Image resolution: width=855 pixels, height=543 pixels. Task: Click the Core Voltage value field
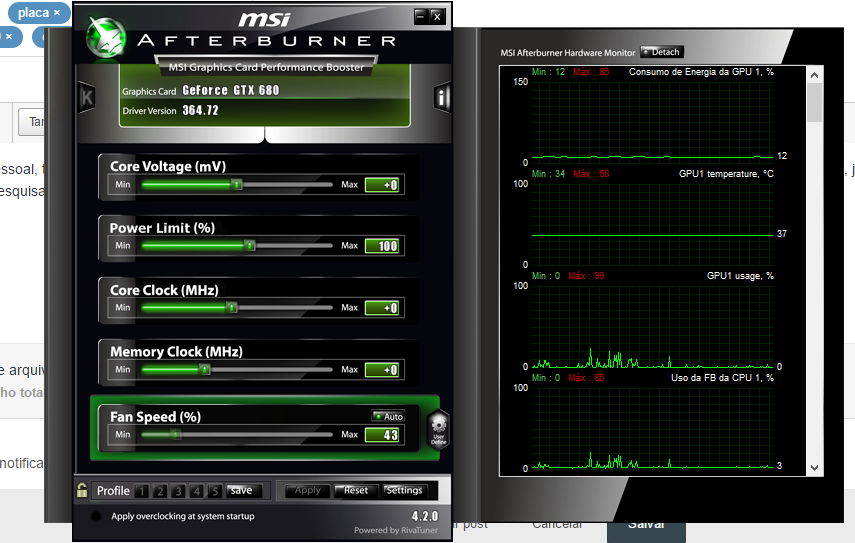pos(382,185)
